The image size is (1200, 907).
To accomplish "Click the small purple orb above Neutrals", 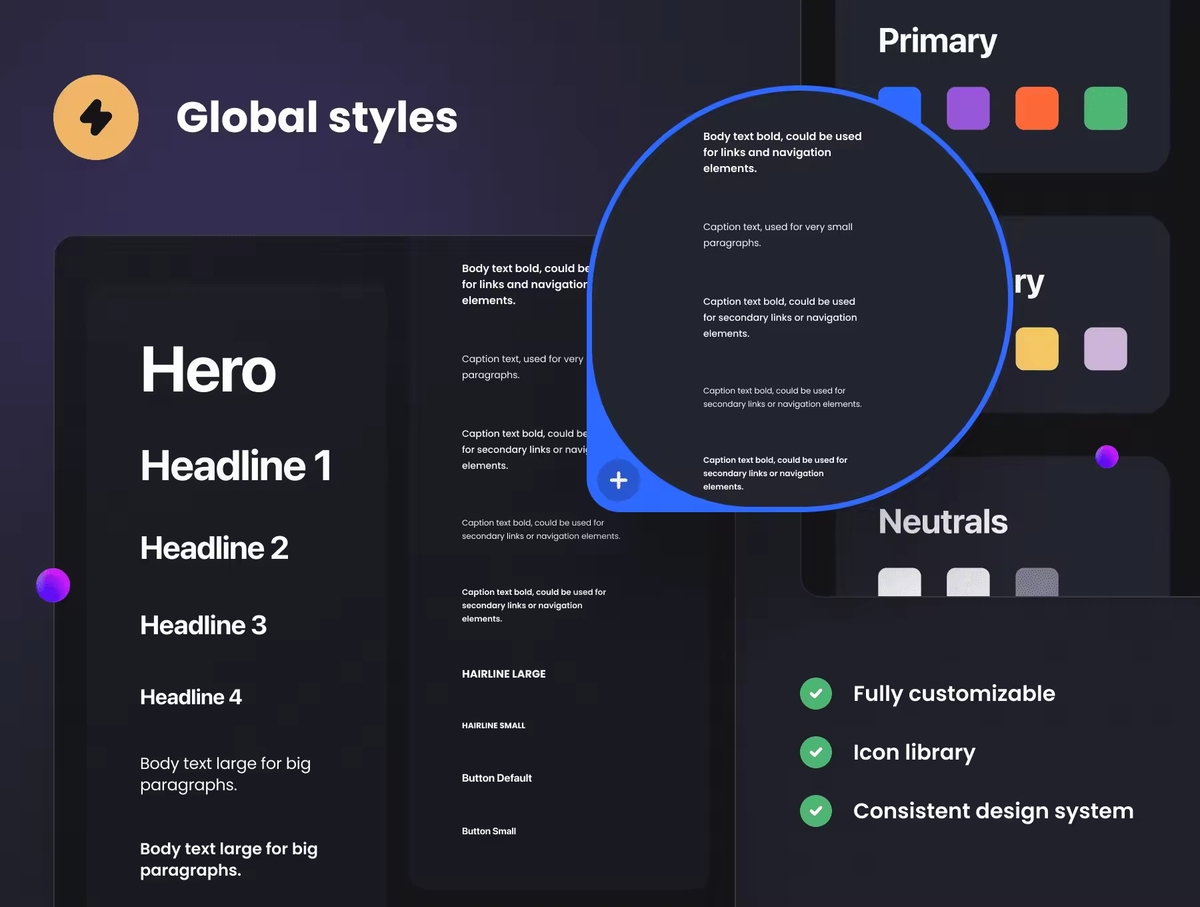I will point(1106,457).
